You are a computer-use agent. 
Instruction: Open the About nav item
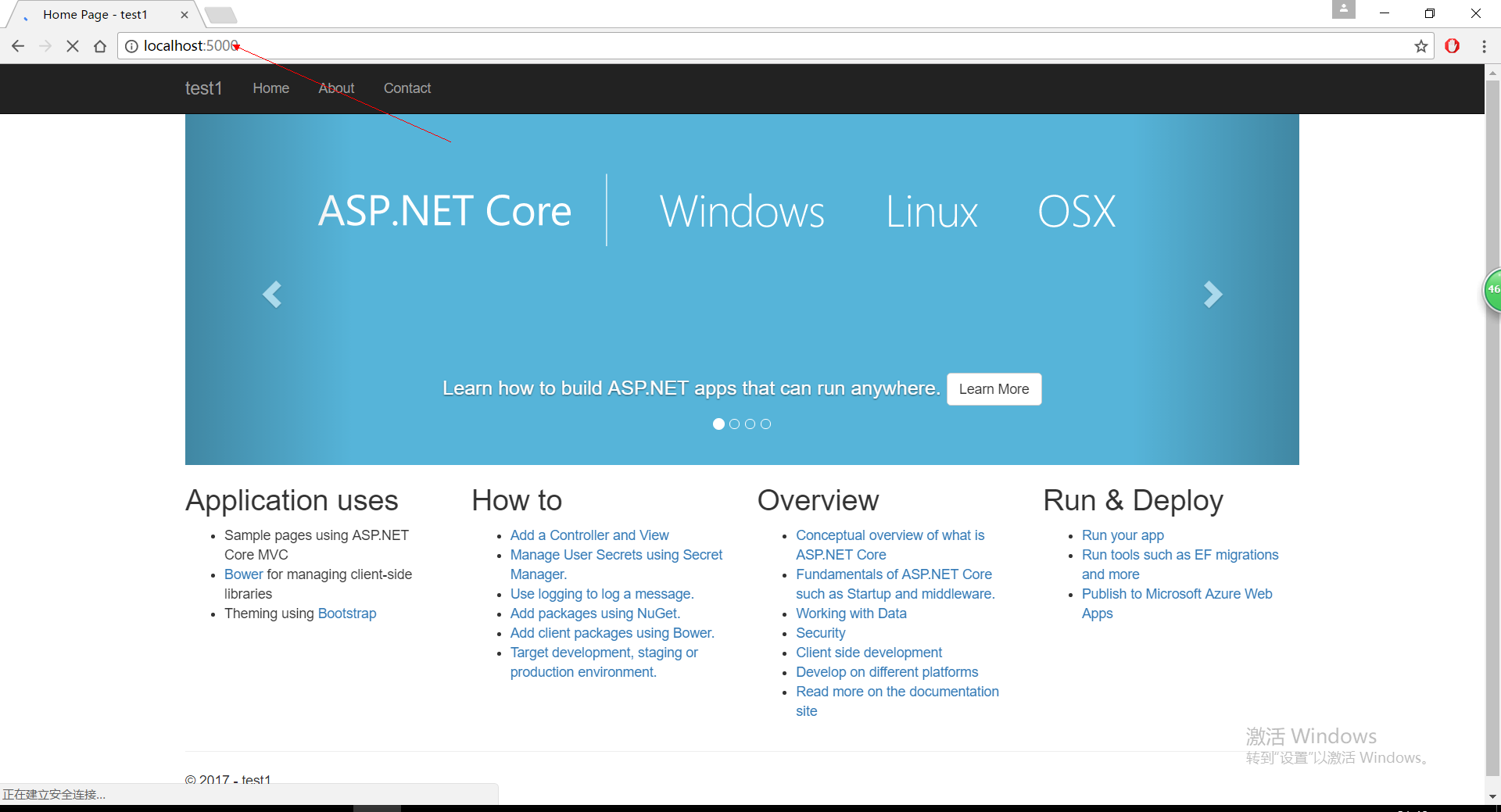point(336,88)
